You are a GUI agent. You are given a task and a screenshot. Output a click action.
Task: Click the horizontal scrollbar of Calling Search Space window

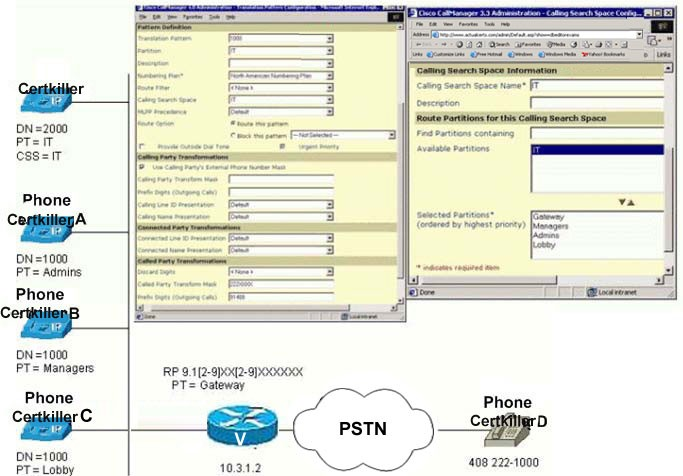(488, 280)
